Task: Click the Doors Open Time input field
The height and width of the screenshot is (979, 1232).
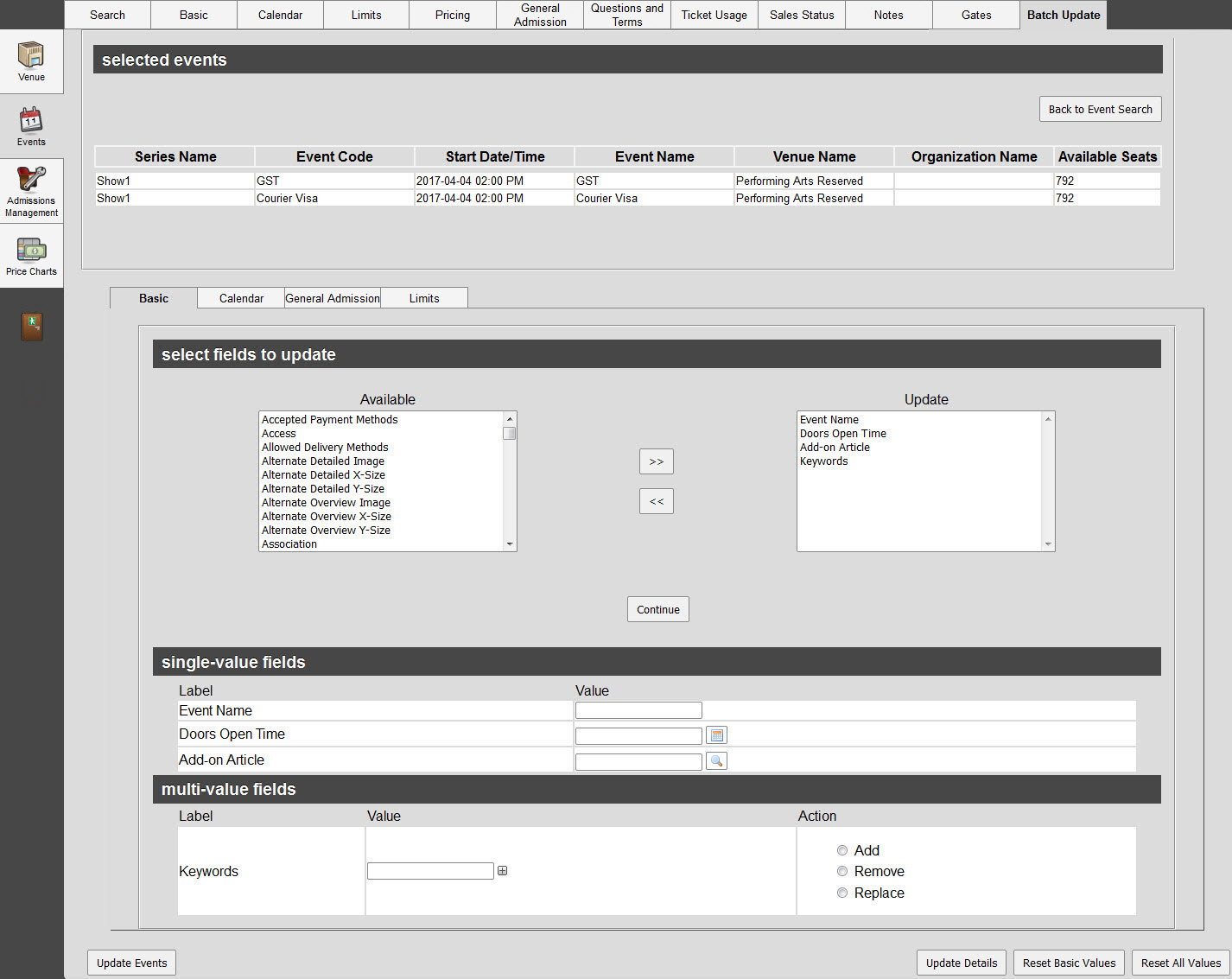Action: (x=638, y=736)
